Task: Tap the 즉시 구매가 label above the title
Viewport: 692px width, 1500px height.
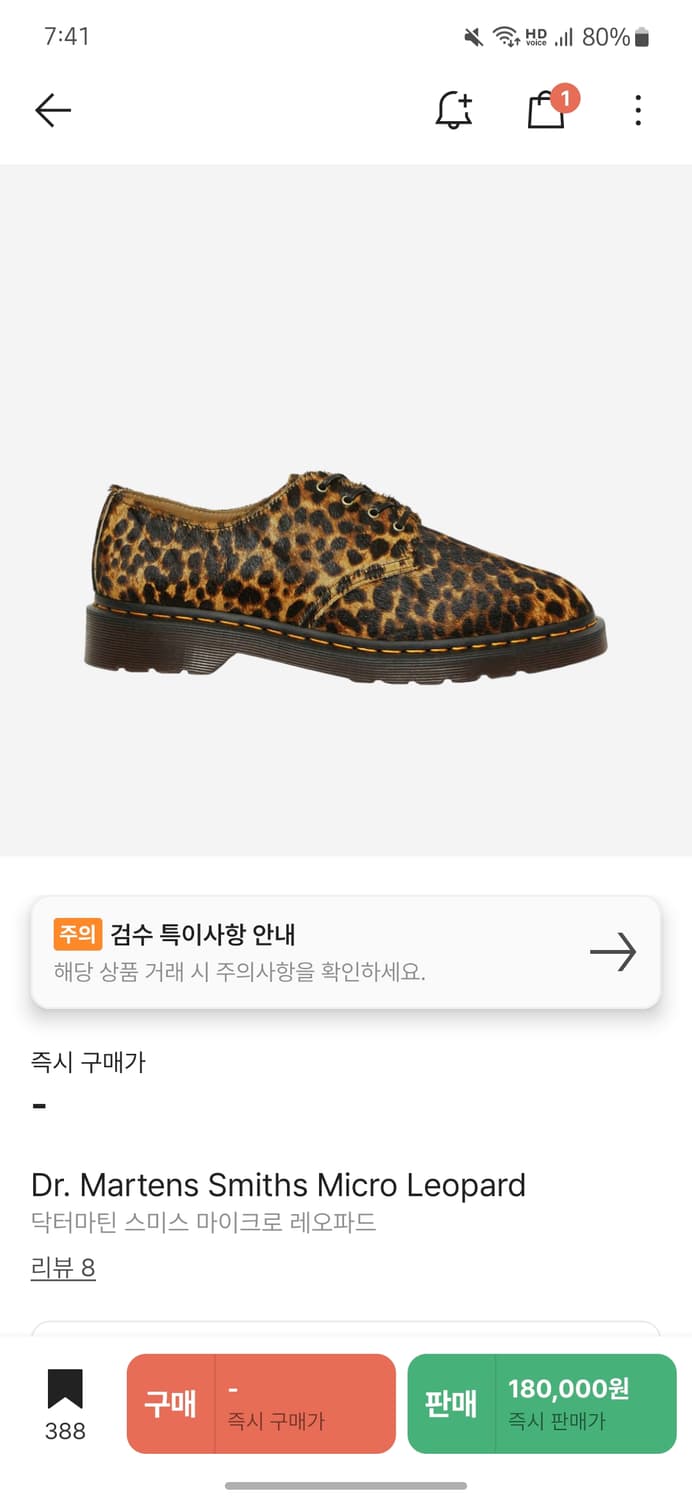Action: tap(88, 1062)
